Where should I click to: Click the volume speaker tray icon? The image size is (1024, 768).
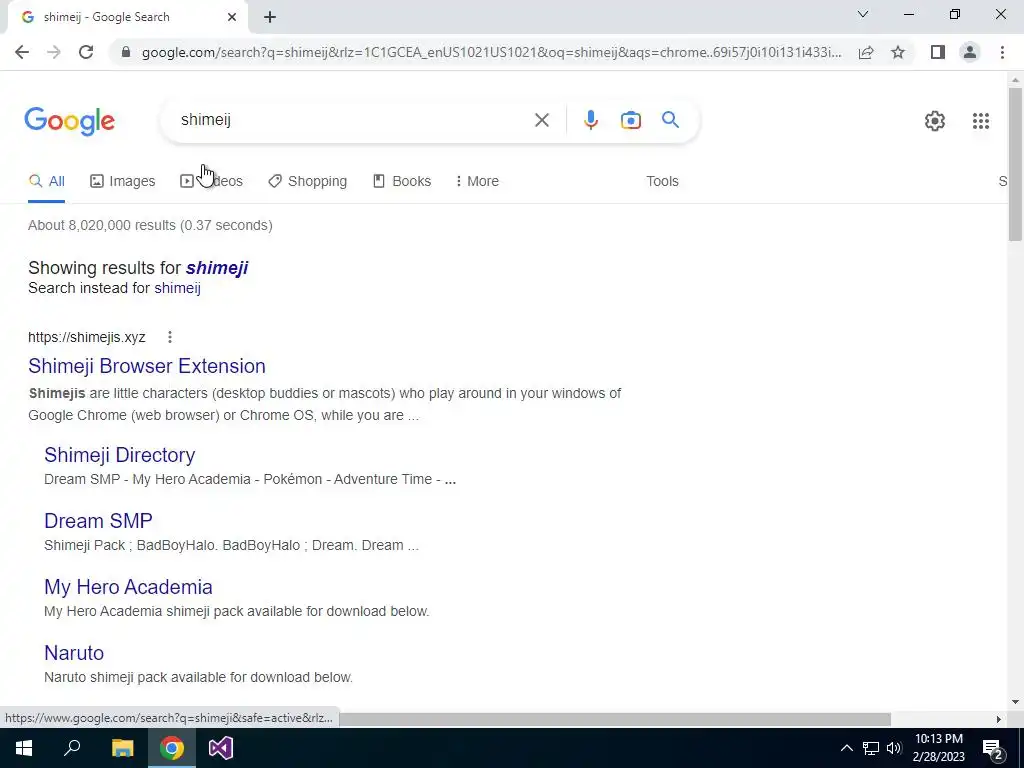[894, 748]
